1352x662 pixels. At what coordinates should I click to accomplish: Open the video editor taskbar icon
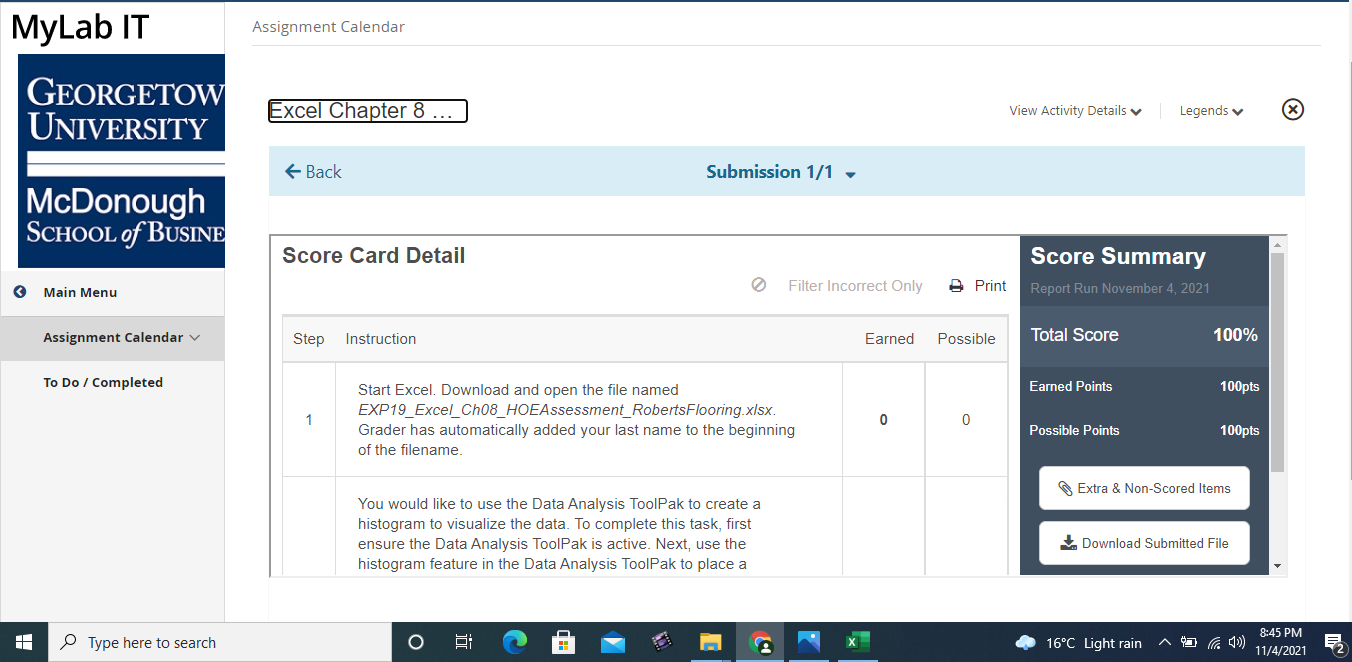(661, 642)
